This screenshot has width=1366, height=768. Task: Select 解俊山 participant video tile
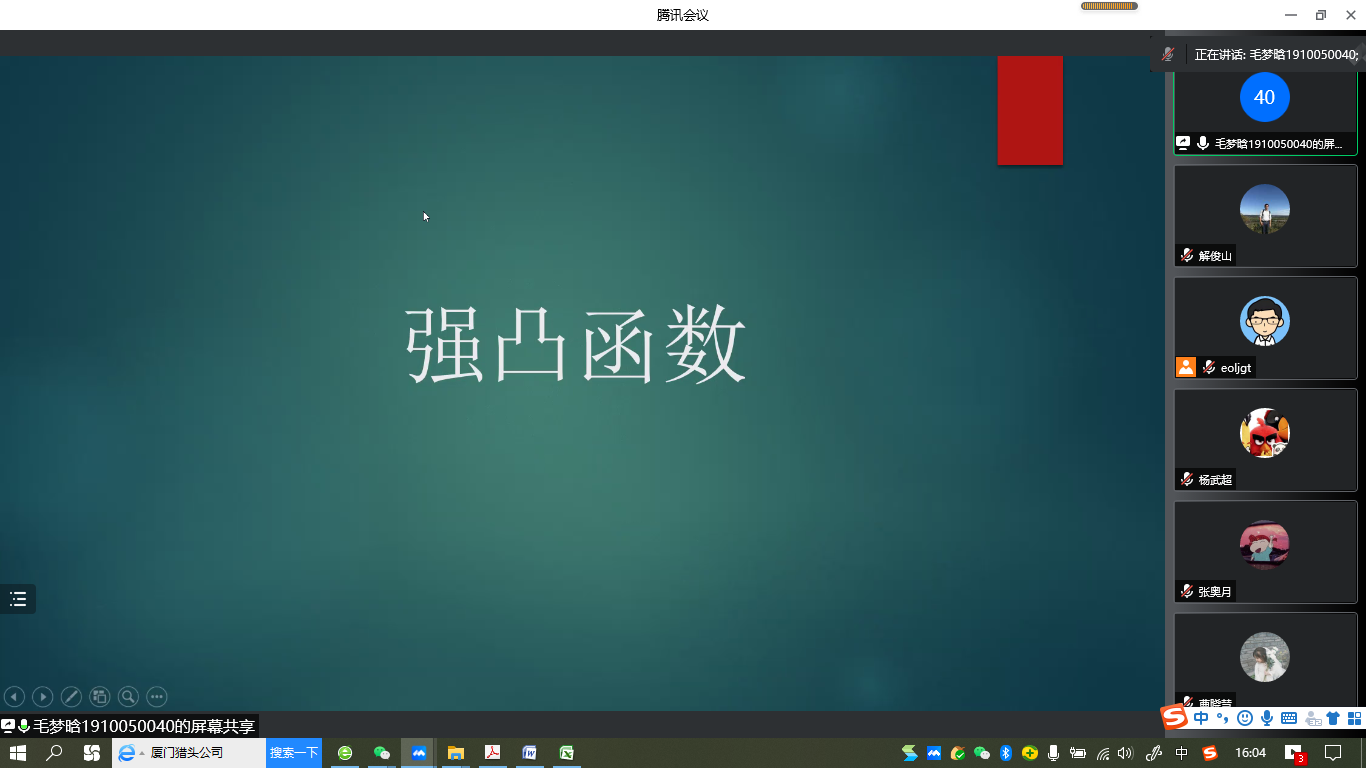pos(1265,215)
